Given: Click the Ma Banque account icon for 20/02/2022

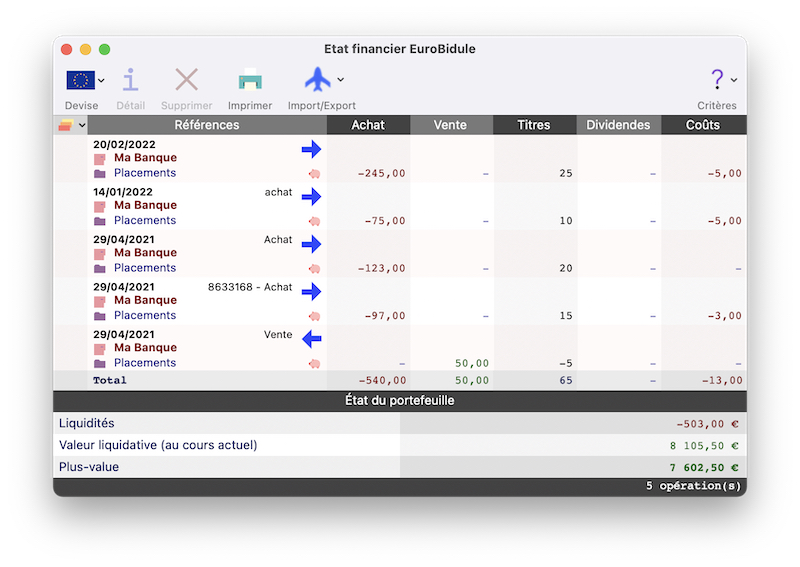Looking at the screenshot, I should tap(99, 159).
